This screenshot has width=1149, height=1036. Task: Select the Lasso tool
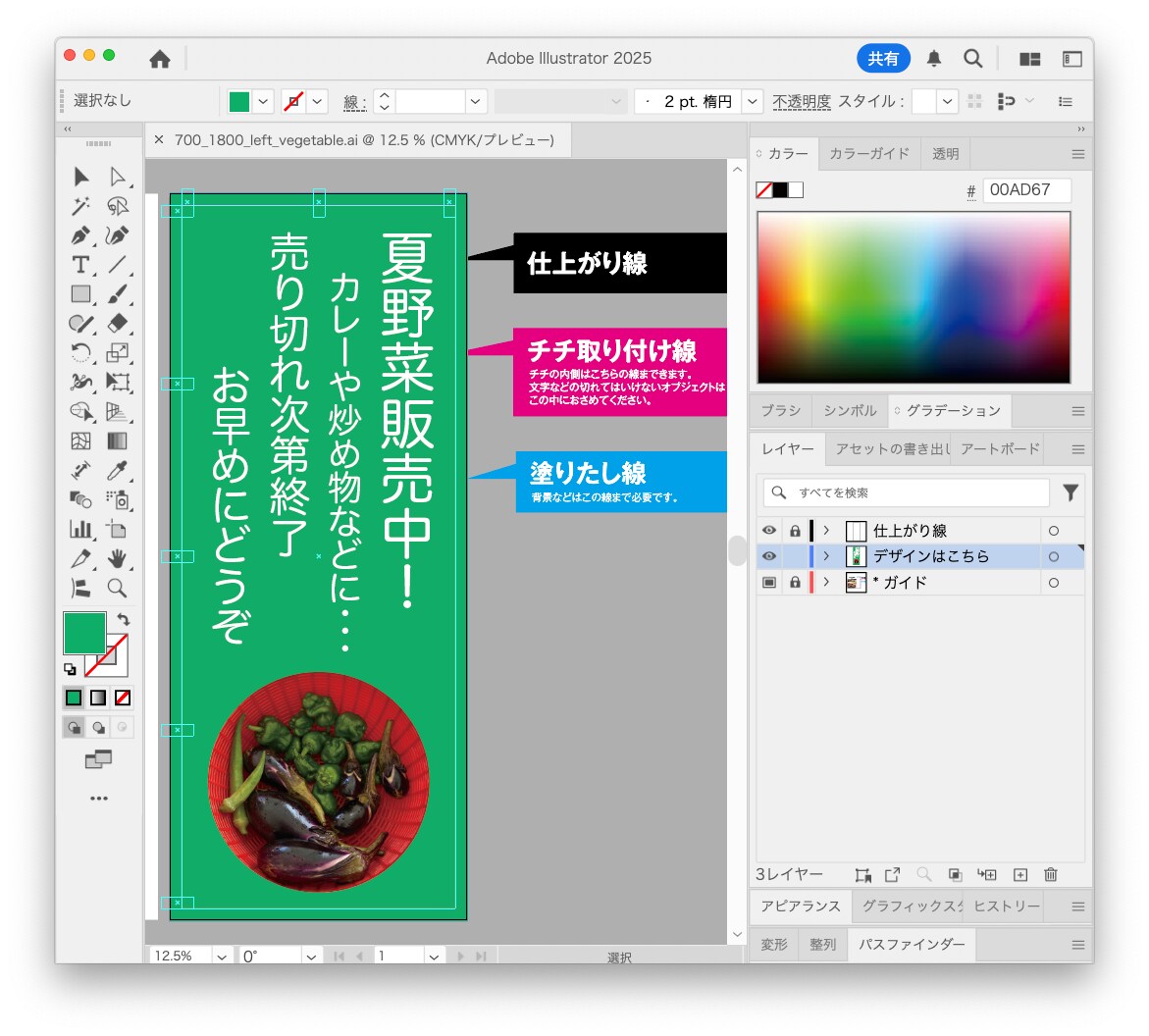tap(117, 206)
